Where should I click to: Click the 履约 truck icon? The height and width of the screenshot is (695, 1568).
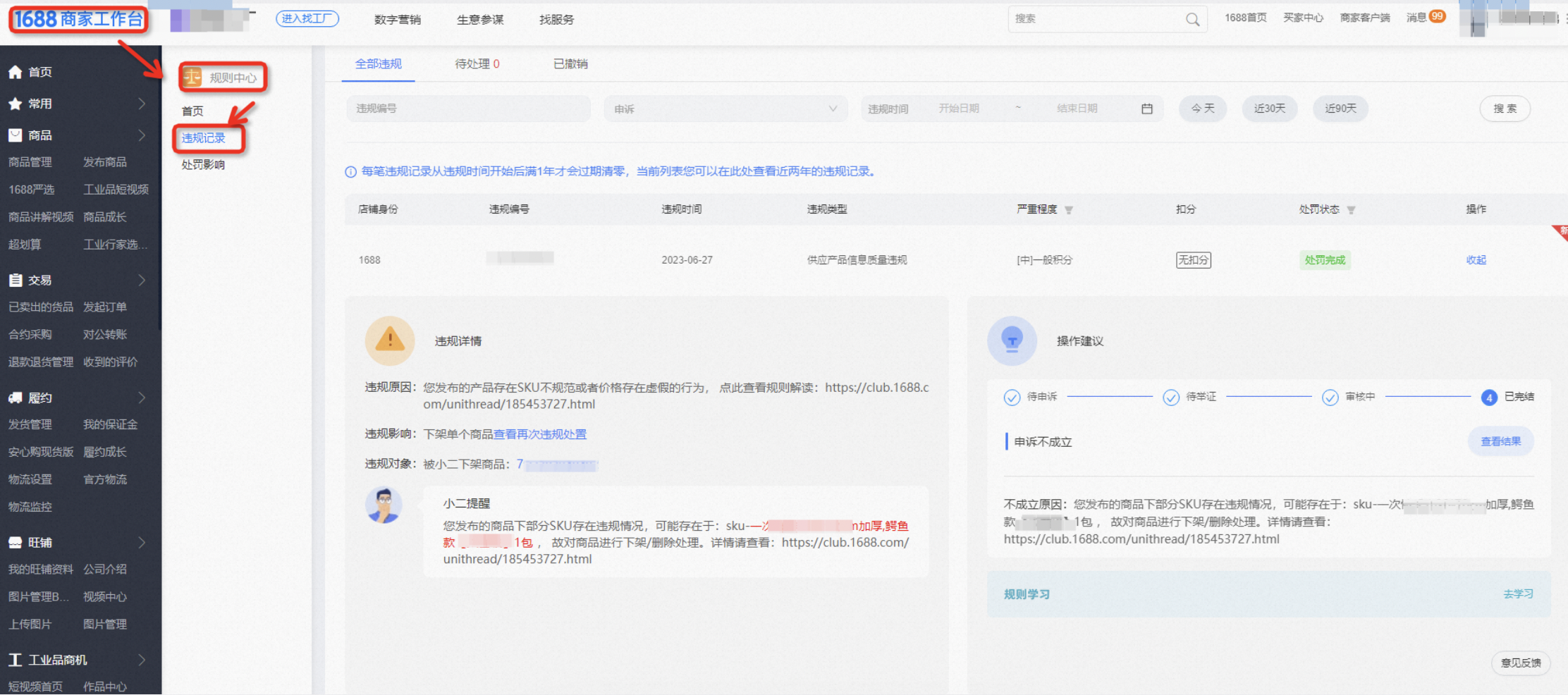pos(15,397)
